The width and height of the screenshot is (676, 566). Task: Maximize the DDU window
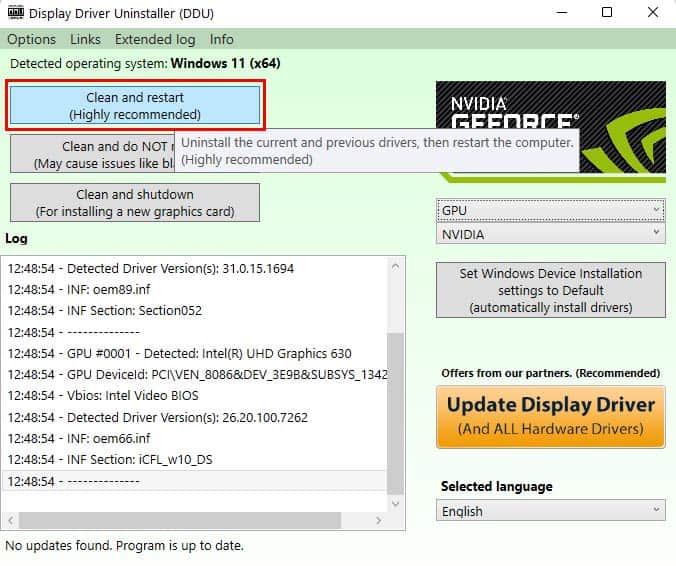click(607, 12)
